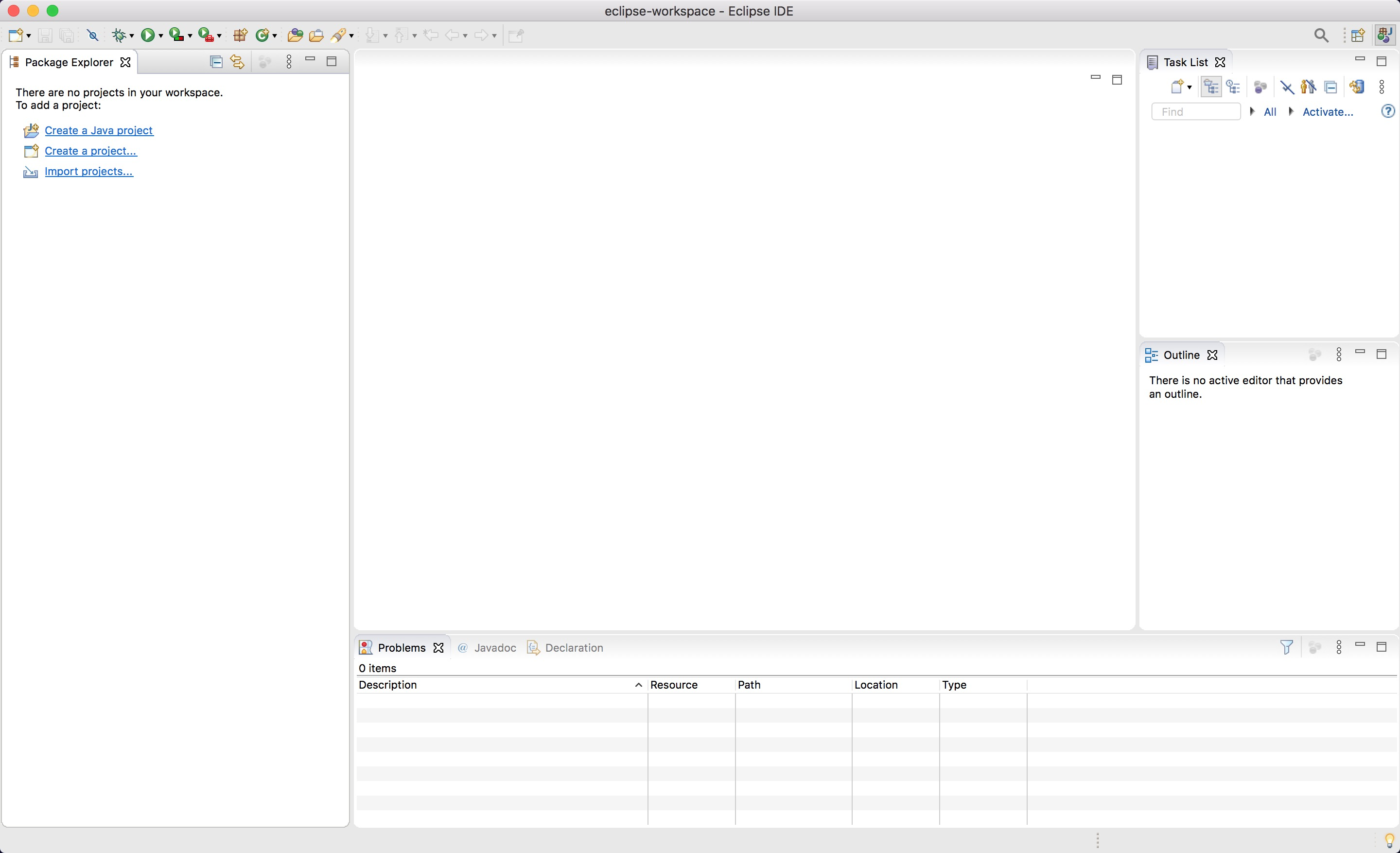Toggle Link with Editor in Package Explorer

[x=237, y=61]
